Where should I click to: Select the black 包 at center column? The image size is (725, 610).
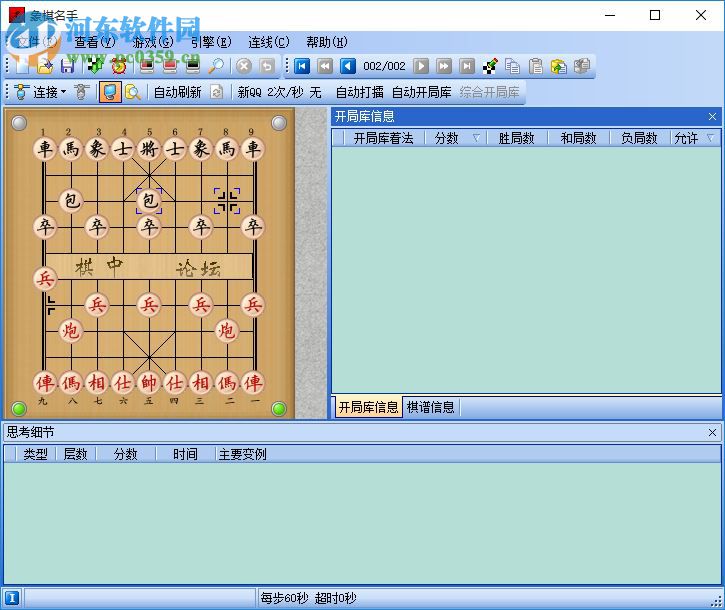[x=149, y=201]
